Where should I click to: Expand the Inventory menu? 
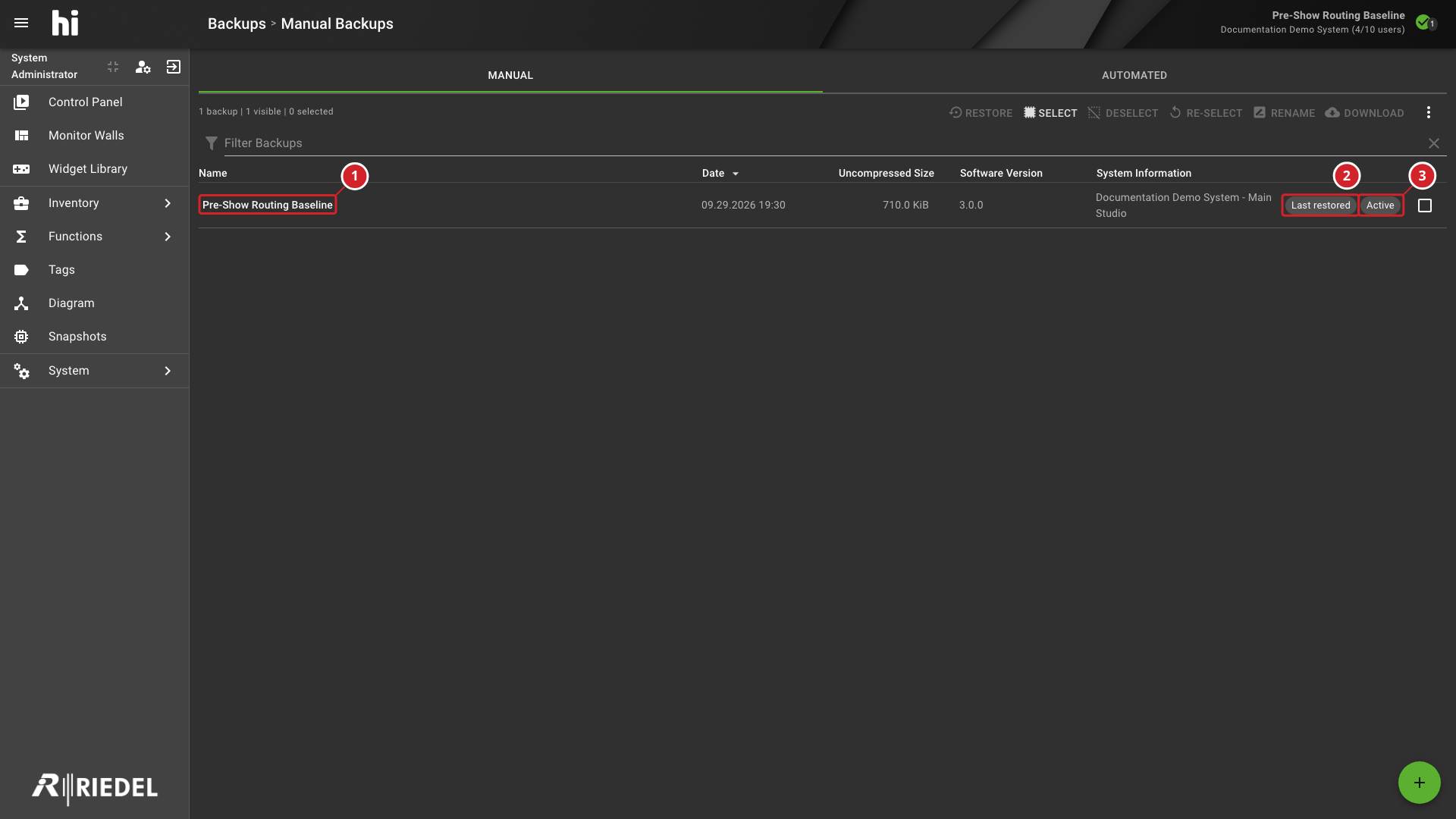(95, 202)
